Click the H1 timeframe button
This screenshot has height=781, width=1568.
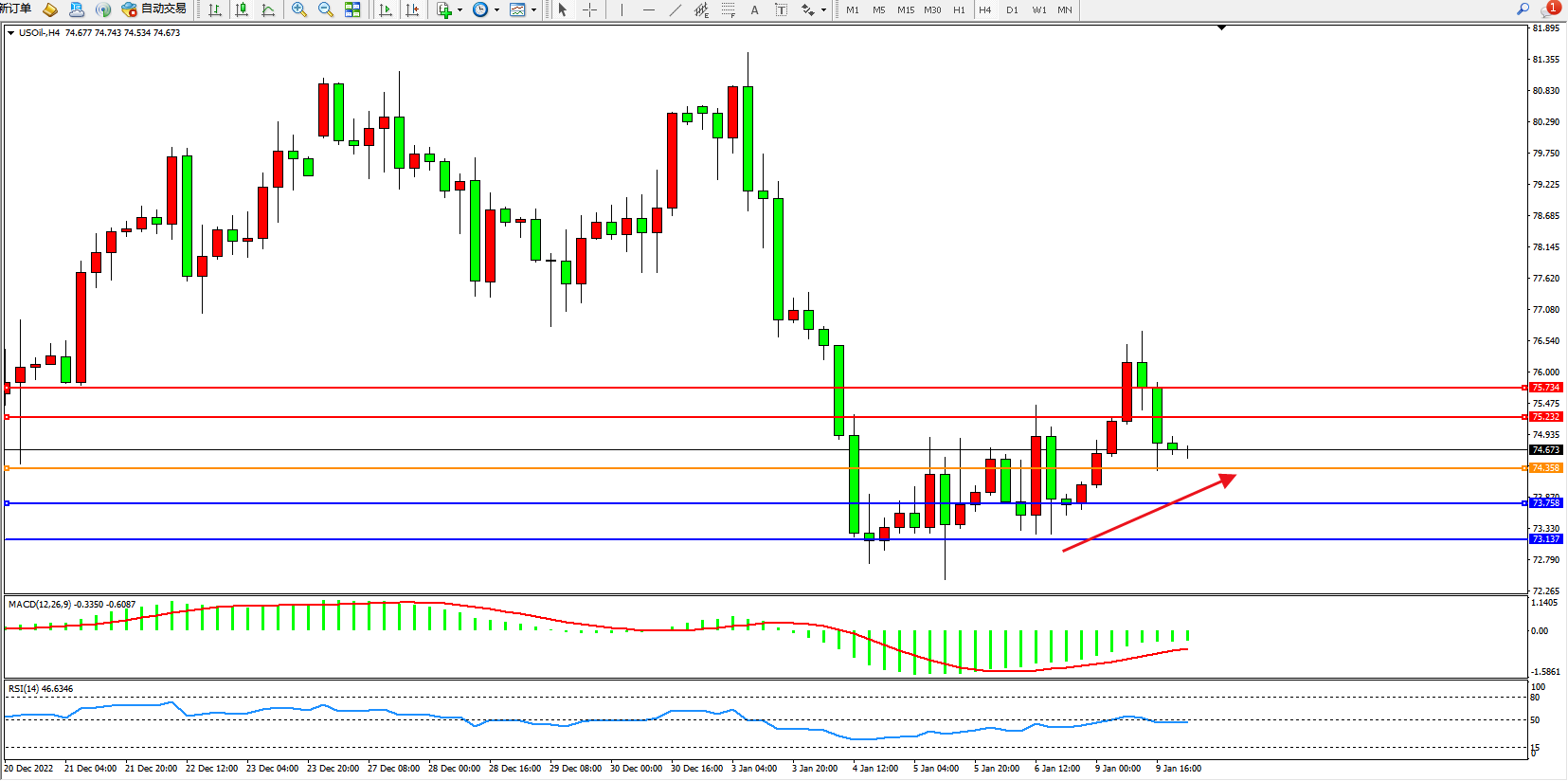tap(959, 9)
